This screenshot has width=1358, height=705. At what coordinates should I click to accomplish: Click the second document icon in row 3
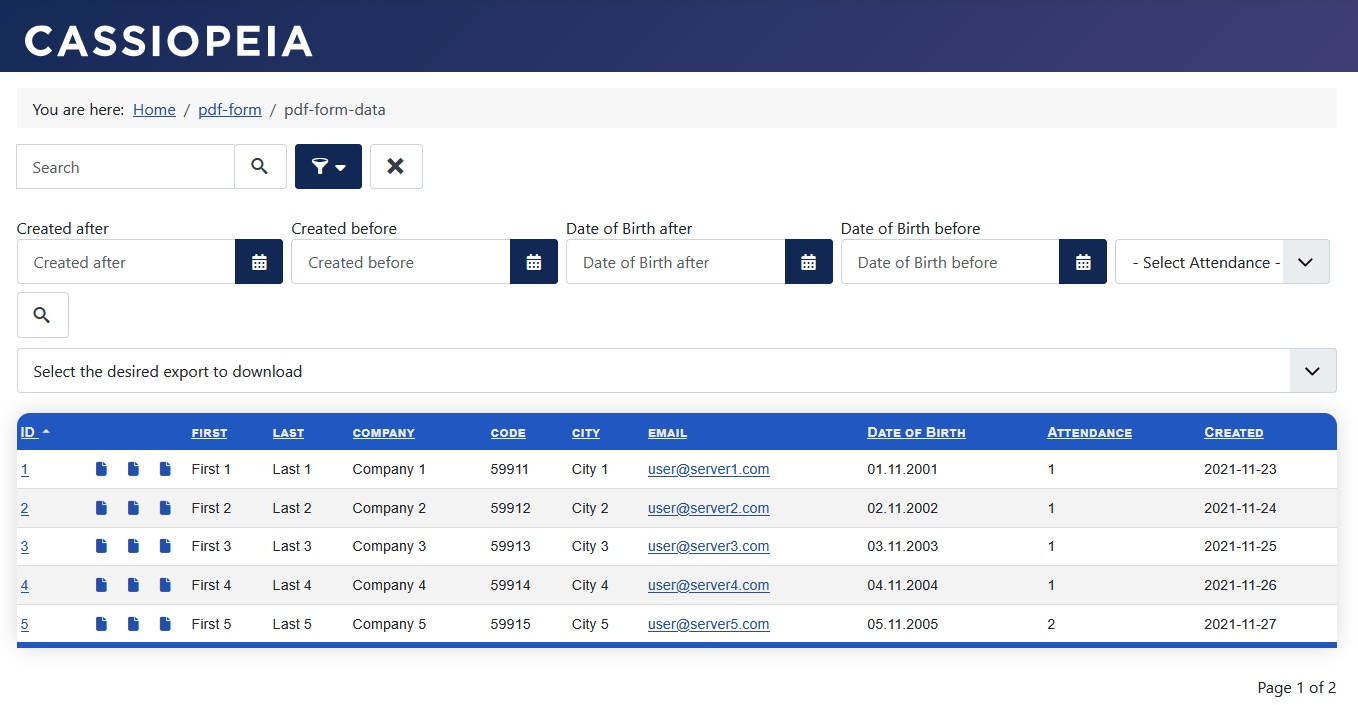[133, 546]
